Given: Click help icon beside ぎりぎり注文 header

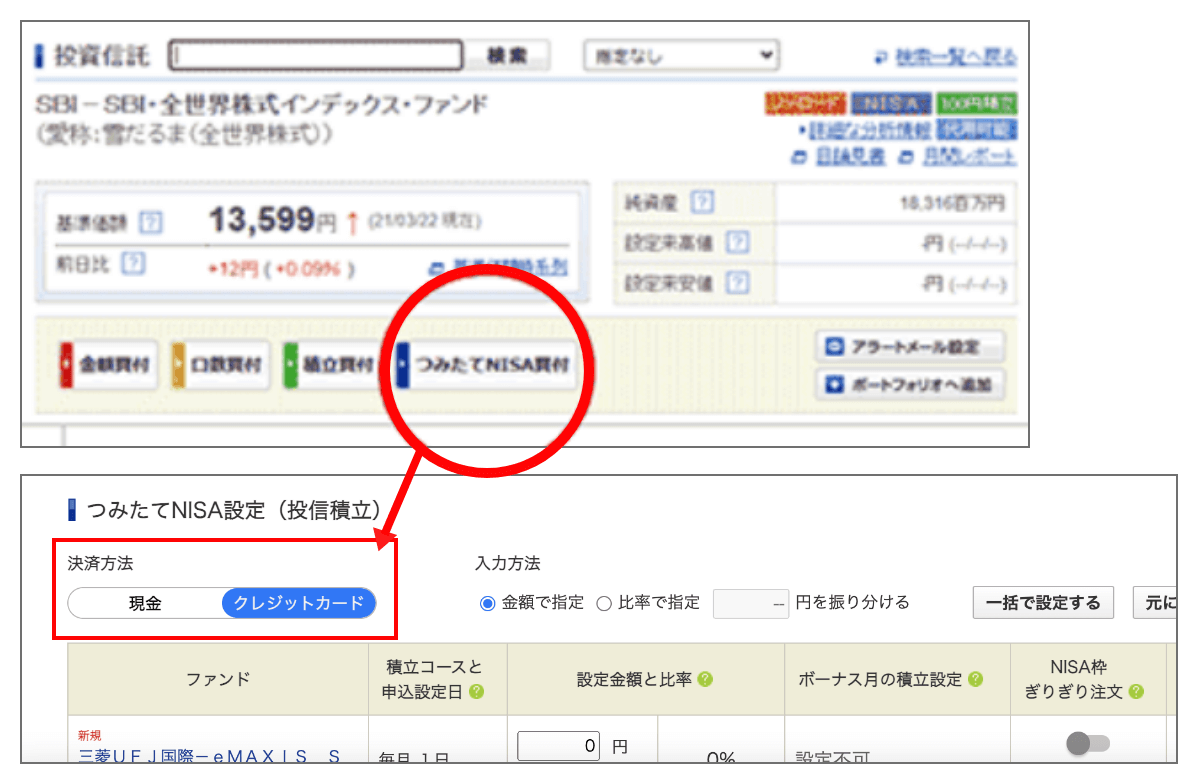Looking at the screenshot, I should [x=1135, y=692].
